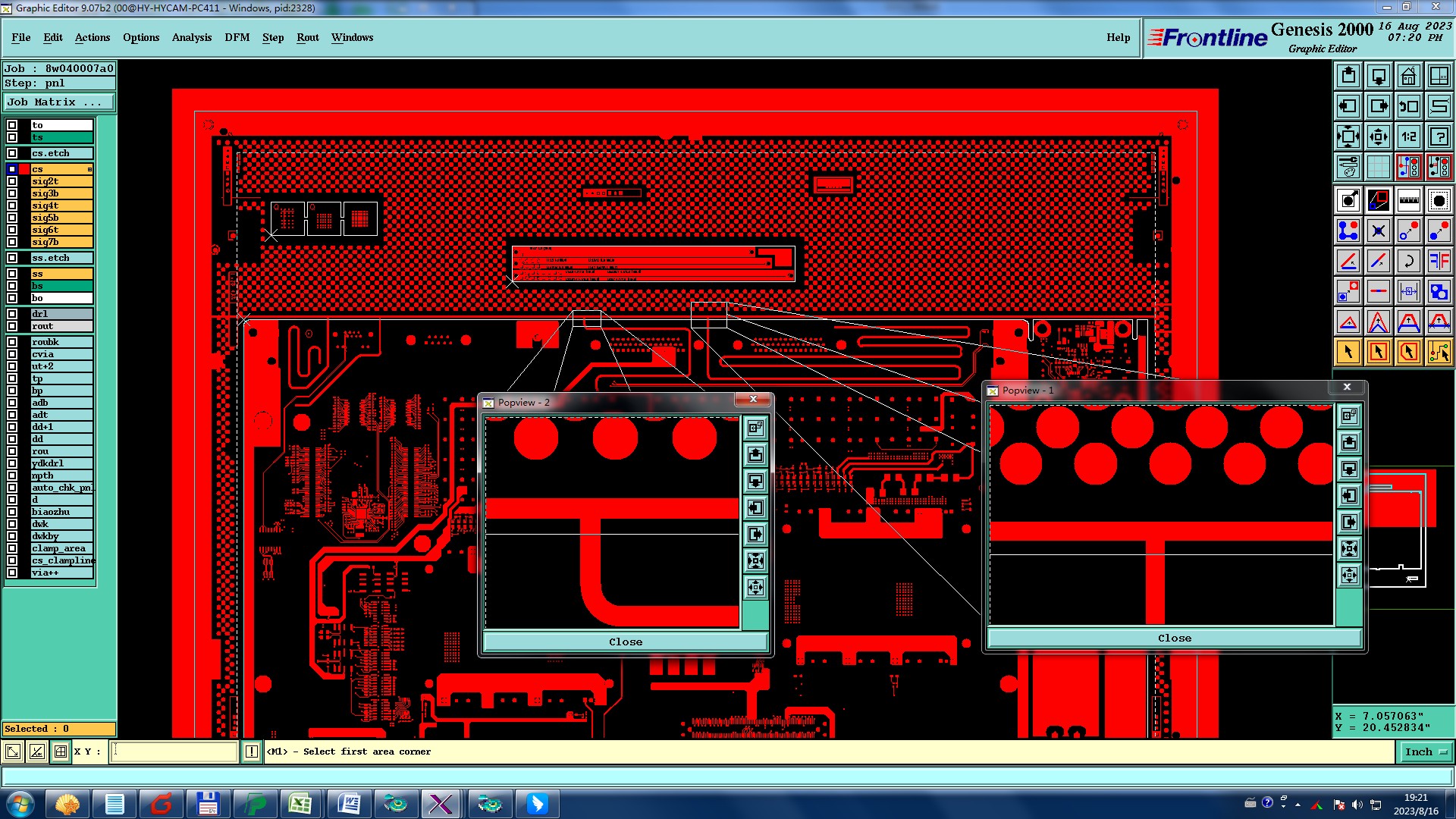Open the Job Matrix selector
The width and height of the screenshot is (1456, 819).
(x=59, y=102)
